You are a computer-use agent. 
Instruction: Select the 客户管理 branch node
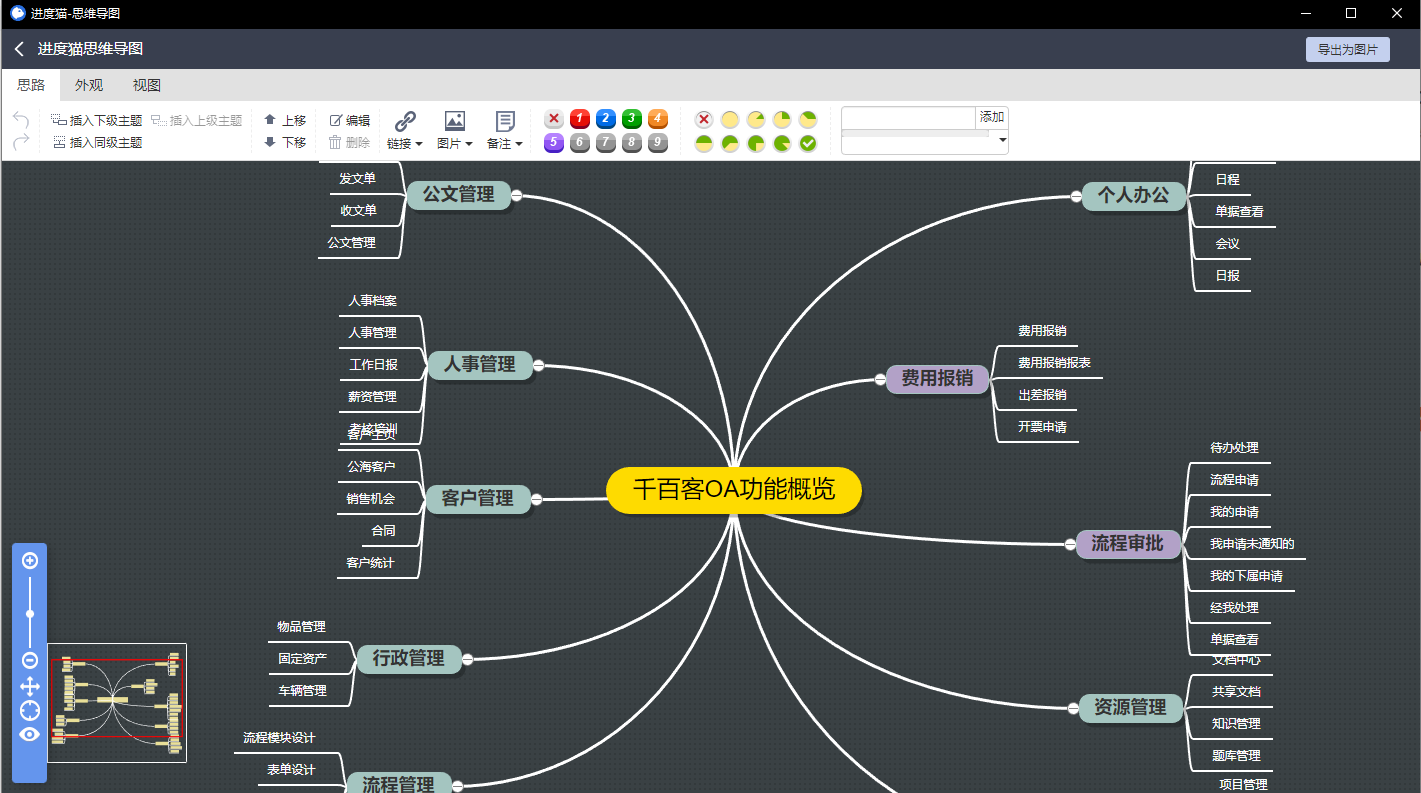[x=477, y=498]
